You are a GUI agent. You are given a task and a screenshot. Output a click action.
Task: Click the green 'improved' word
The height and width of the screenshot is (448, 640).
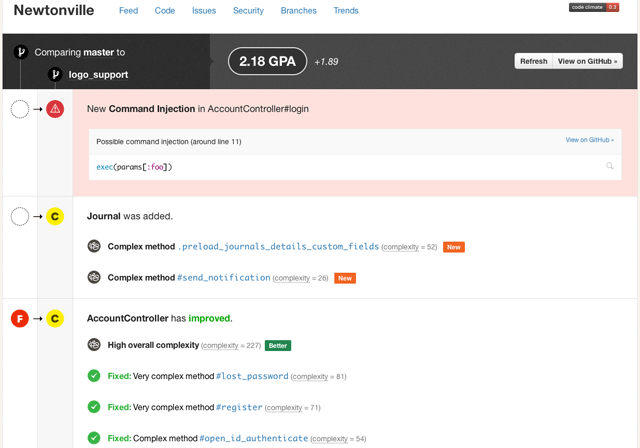(x=209, y=318)
